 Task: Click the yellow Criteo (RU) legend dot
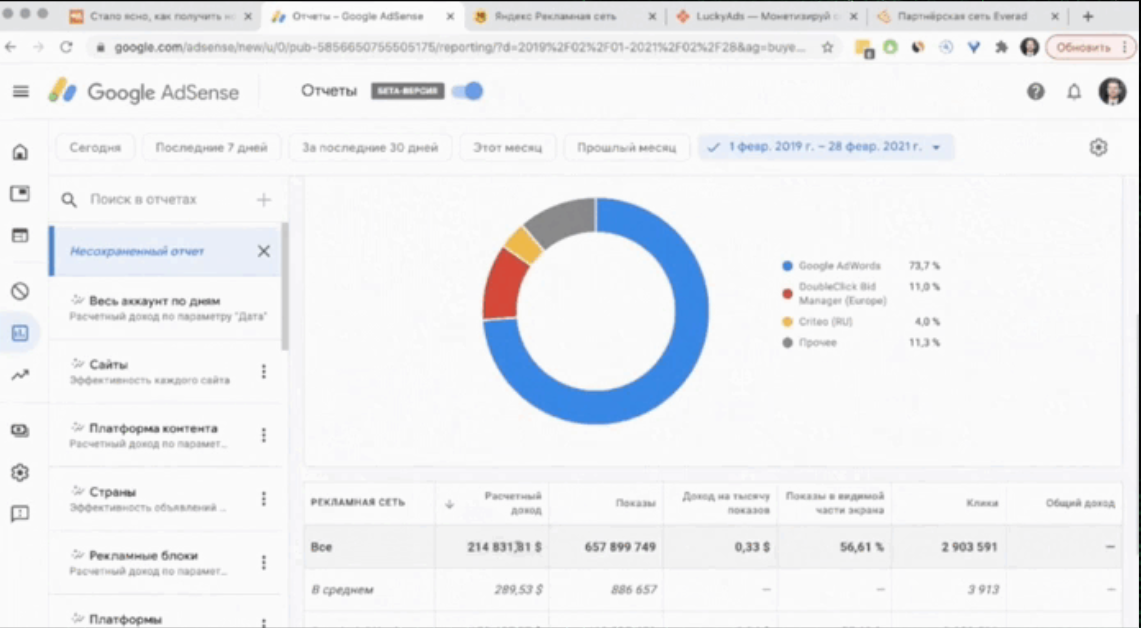point(787,322)
